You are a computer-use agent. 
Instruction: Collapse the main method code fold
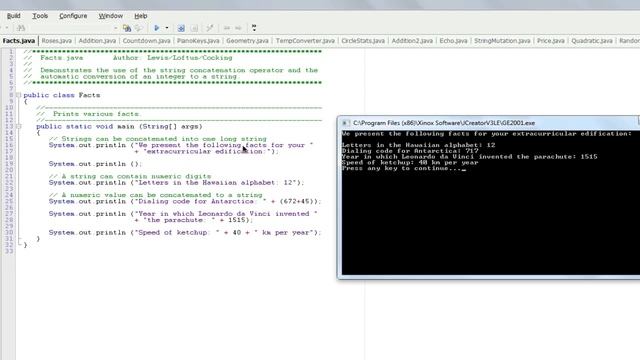(18, 127)
